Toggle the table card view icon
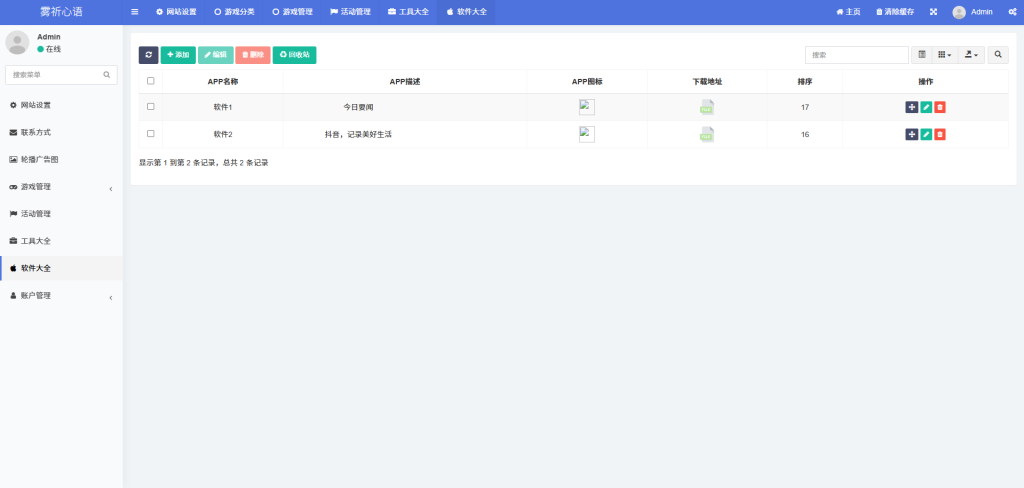The image size is (1024, 488). [x=921, y=55]
